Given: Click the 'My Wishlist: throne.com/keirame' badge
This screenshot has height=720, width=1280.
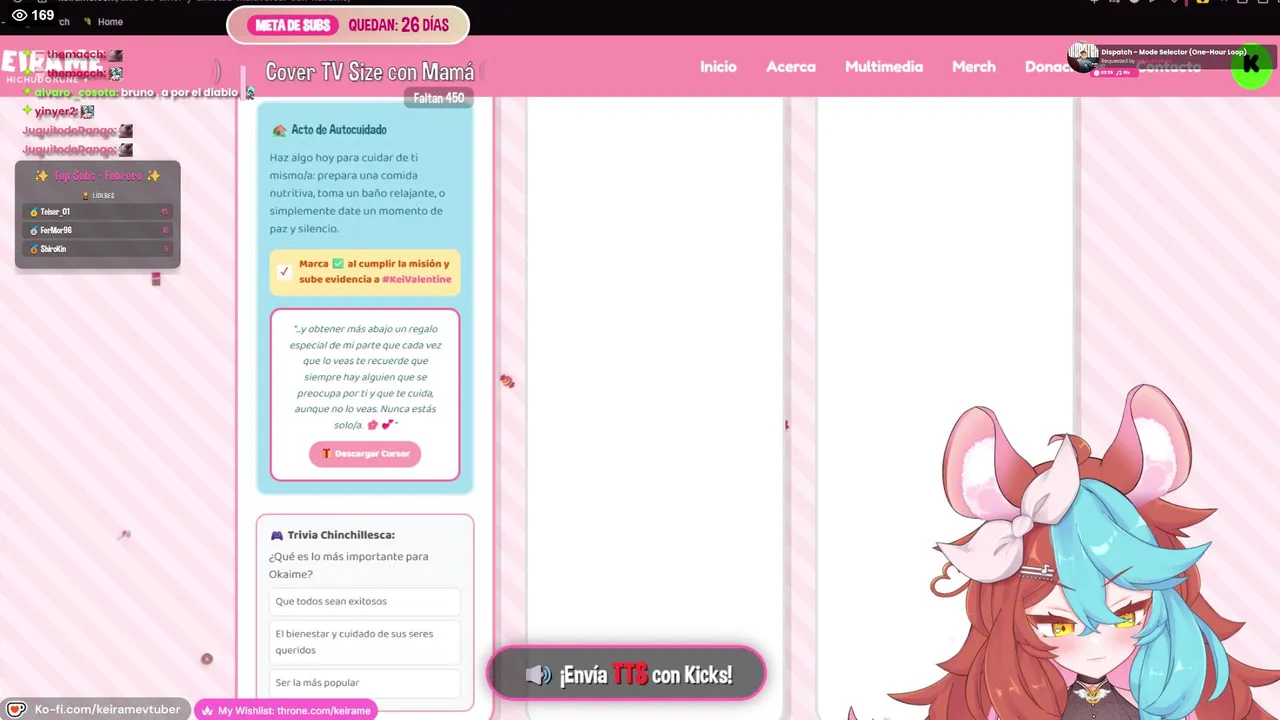Looking at the screenshot, I should coord(286,710).
